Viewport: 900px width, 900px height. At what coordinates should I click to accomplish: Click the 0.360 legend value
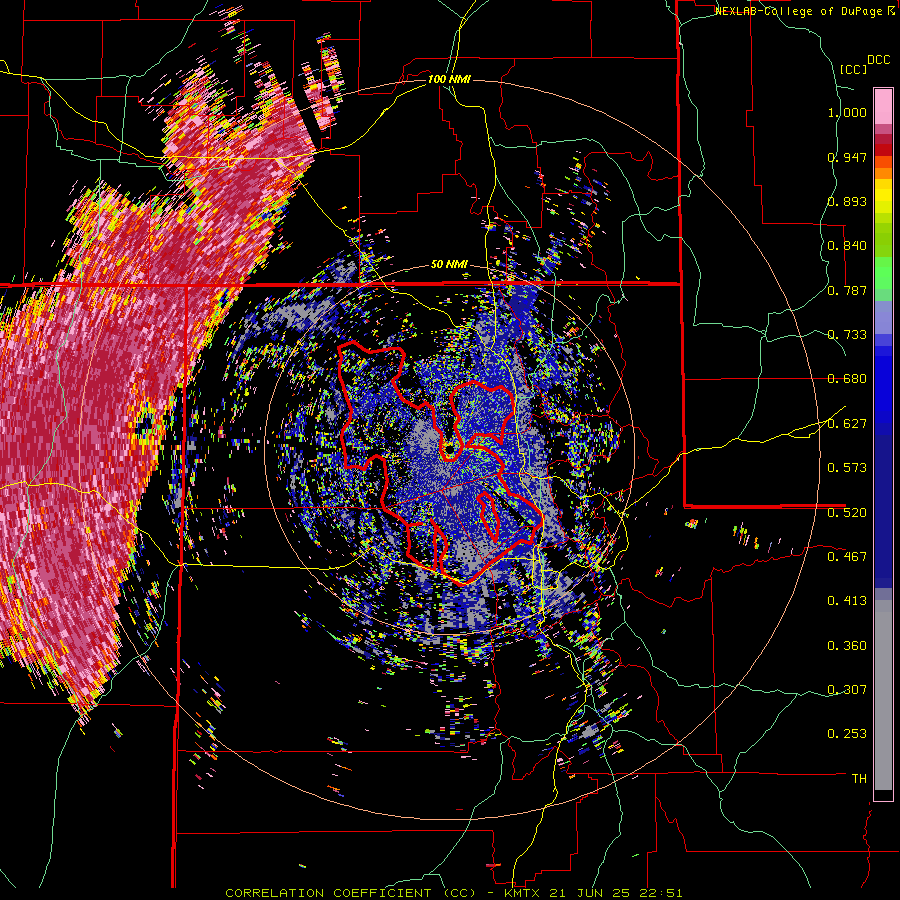[x=847, y=646]
